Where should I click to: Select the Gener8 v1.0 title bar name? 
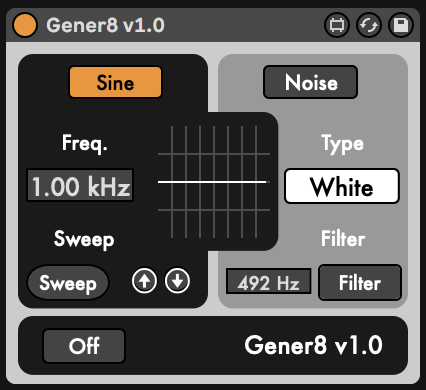[x=105, y=25]
